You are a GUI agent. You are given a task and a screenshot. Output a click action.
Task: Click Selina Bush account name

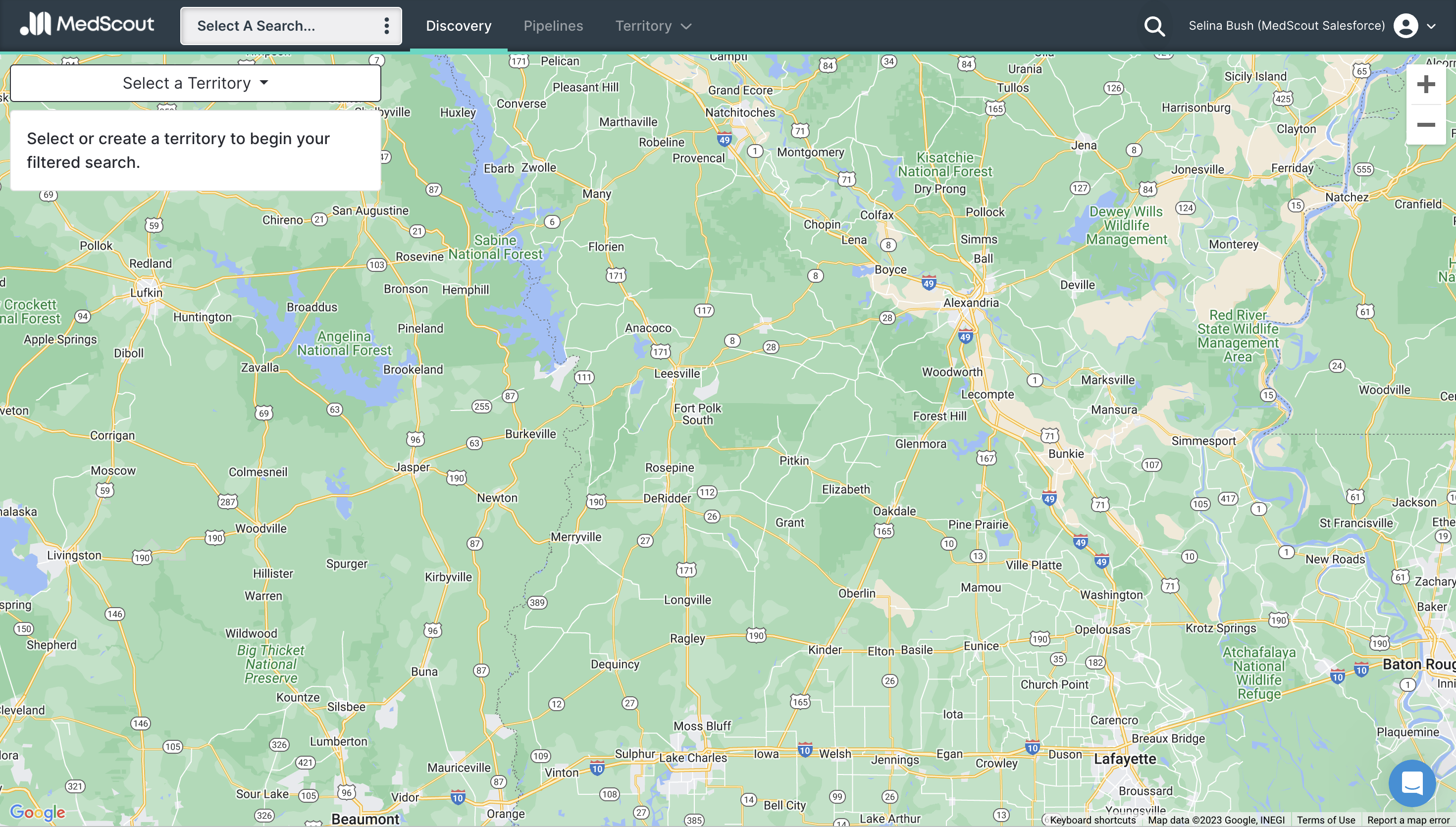click(1286, 26)
